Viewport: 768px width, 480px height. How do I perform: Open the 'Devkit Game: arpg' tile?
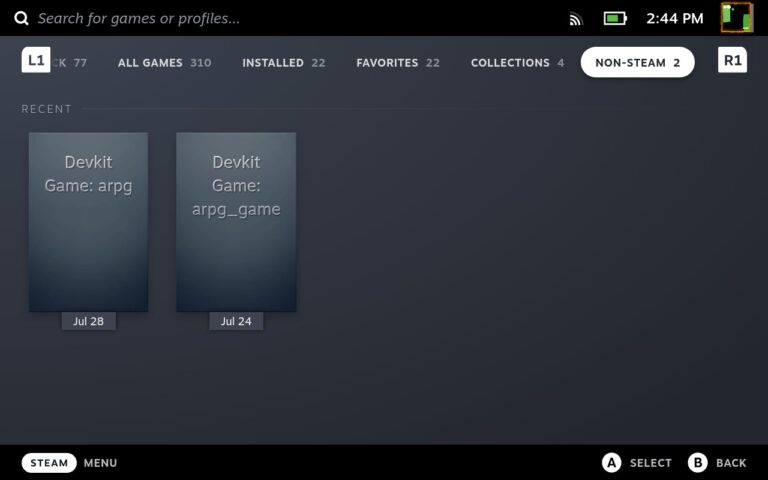88,222
